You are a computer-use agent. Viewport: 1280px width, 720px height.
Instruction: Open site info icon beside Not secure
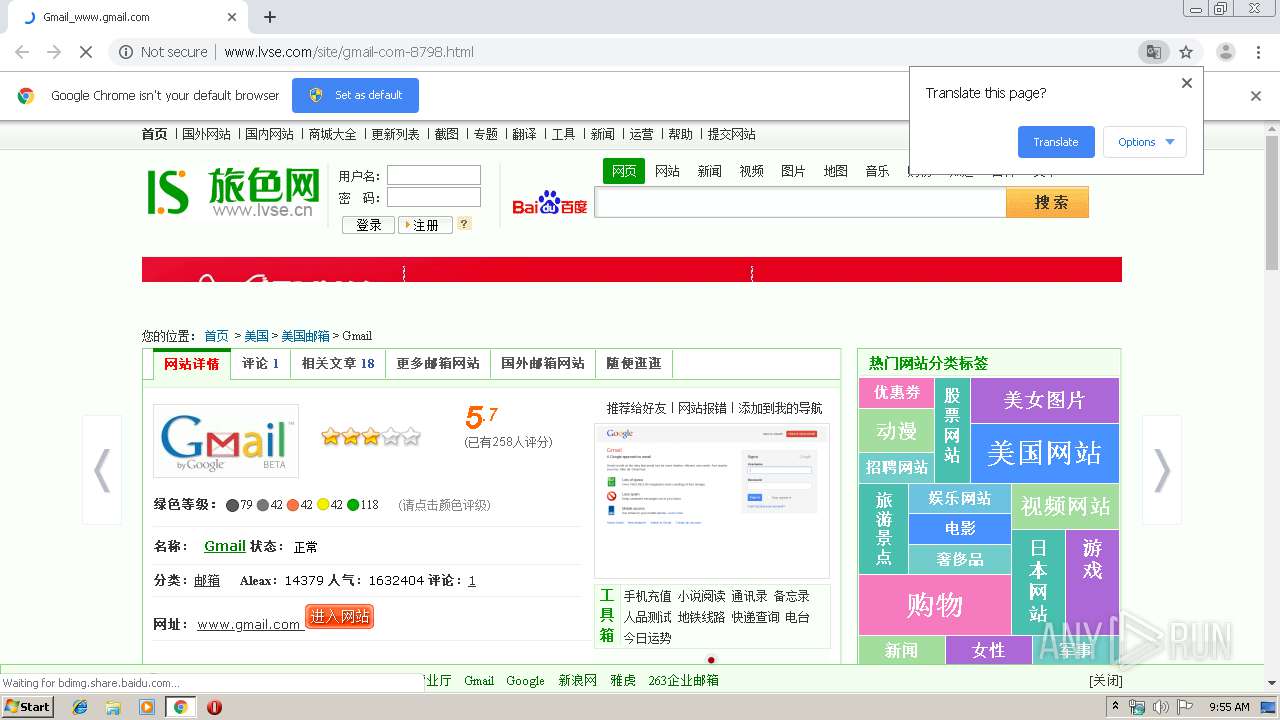(126, 52)
